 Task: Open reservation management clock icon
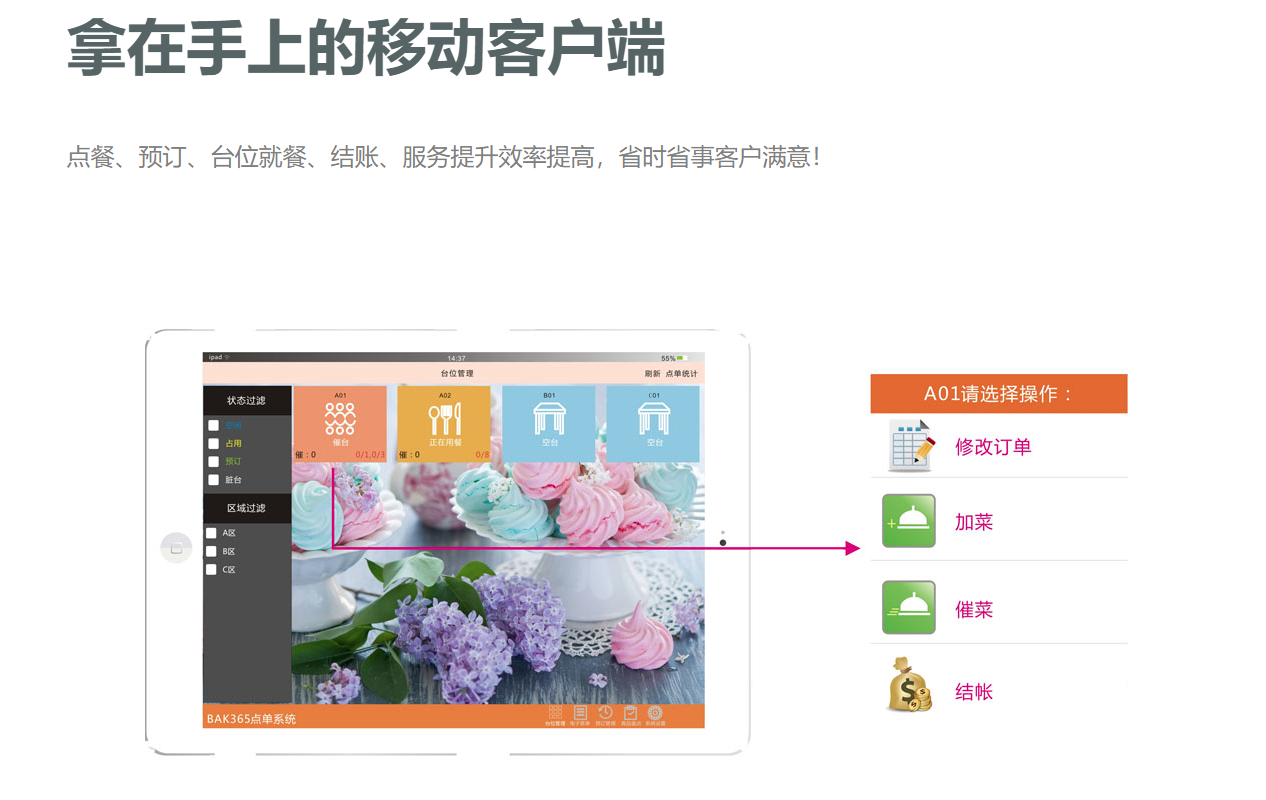pyautogui.click(x=605, y=714)
